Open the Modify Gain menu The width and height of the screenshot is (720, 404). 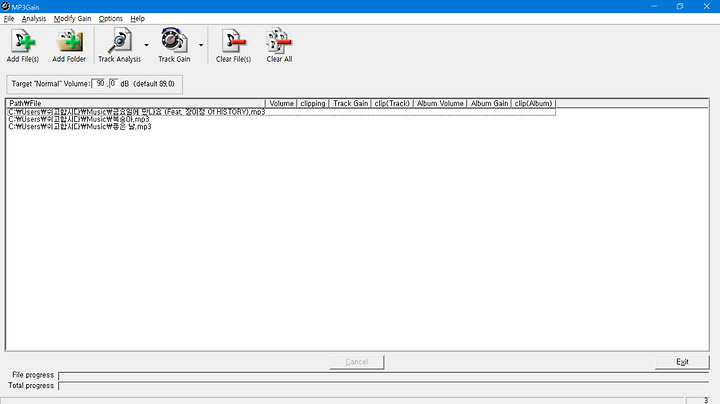pos(73,19)
